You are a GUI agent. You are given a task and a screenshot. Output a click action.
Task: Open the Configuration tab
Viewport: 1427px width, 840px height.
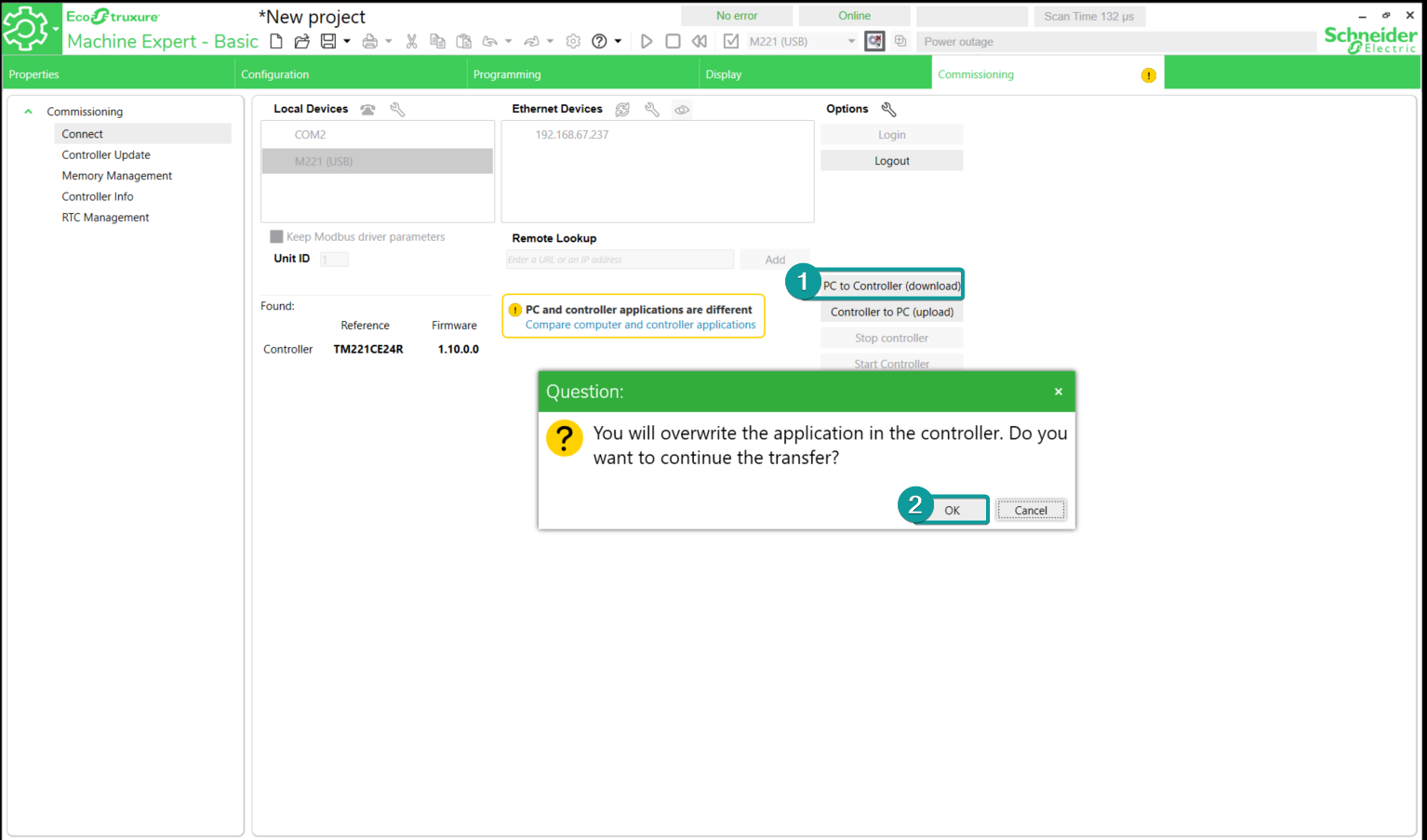(275, 74)
